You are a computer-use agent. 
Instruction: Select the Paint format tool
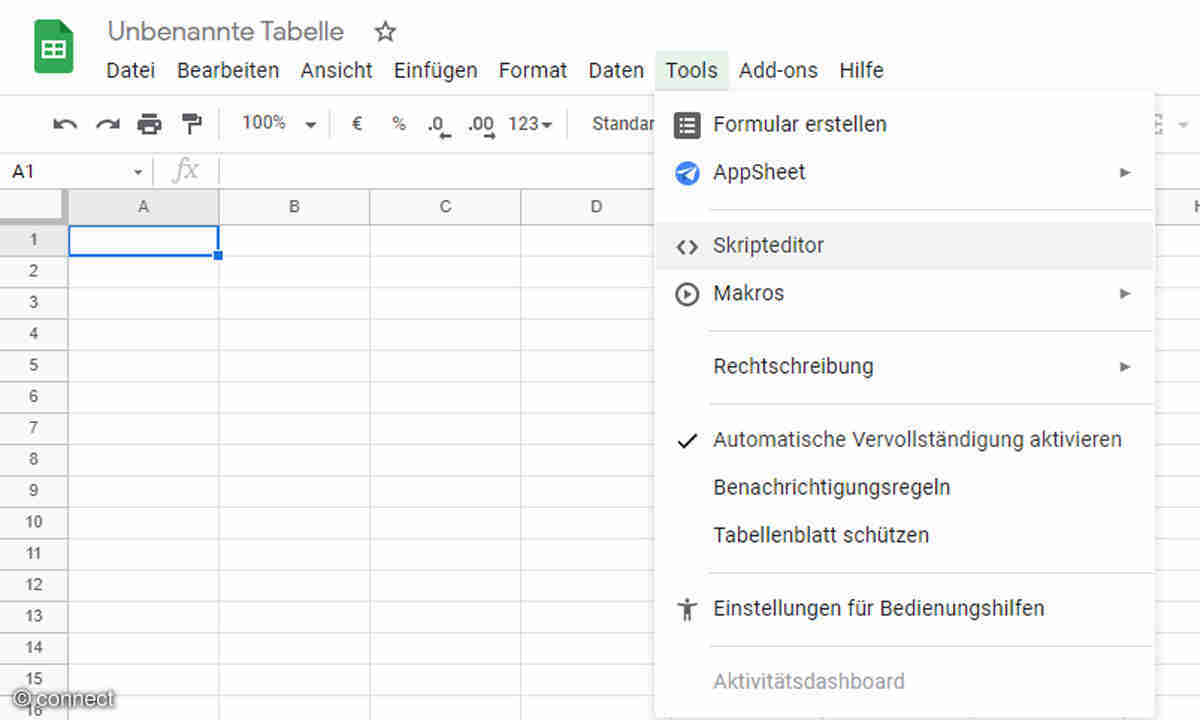point(190,123)
